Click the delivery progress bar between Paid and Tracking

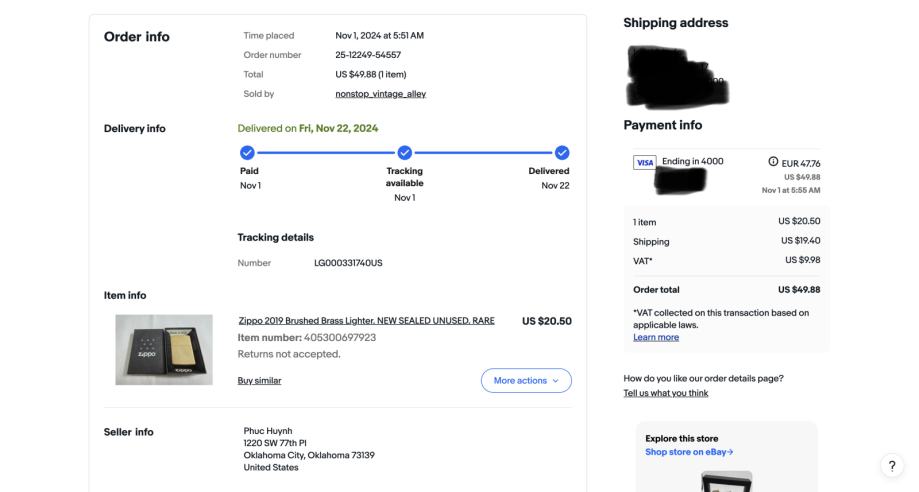coord(325,153)
